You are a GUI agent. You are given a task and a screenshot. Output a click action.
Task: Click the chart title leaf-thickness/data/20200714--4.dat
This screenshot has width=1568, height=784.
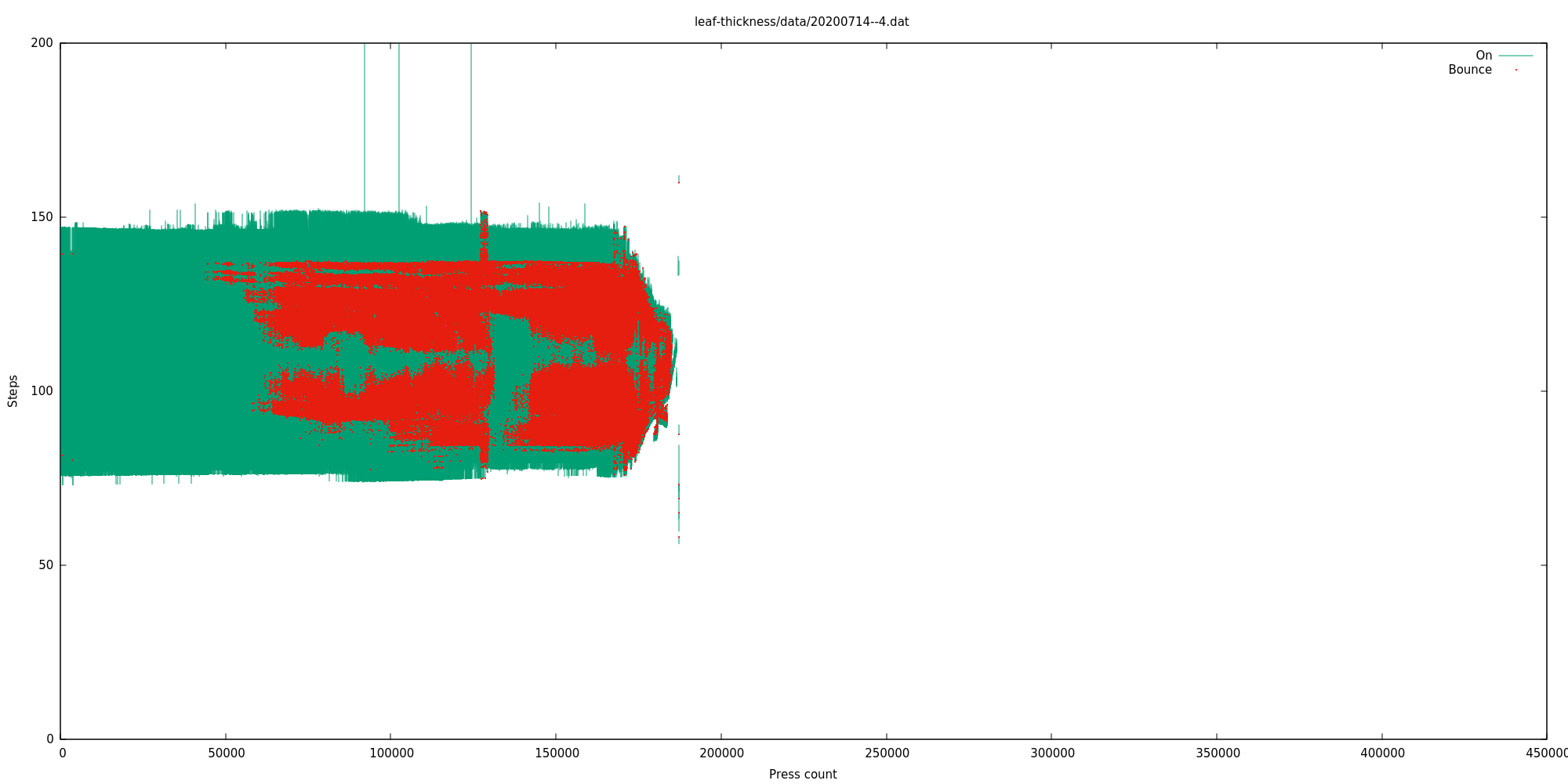pos(801,22)
